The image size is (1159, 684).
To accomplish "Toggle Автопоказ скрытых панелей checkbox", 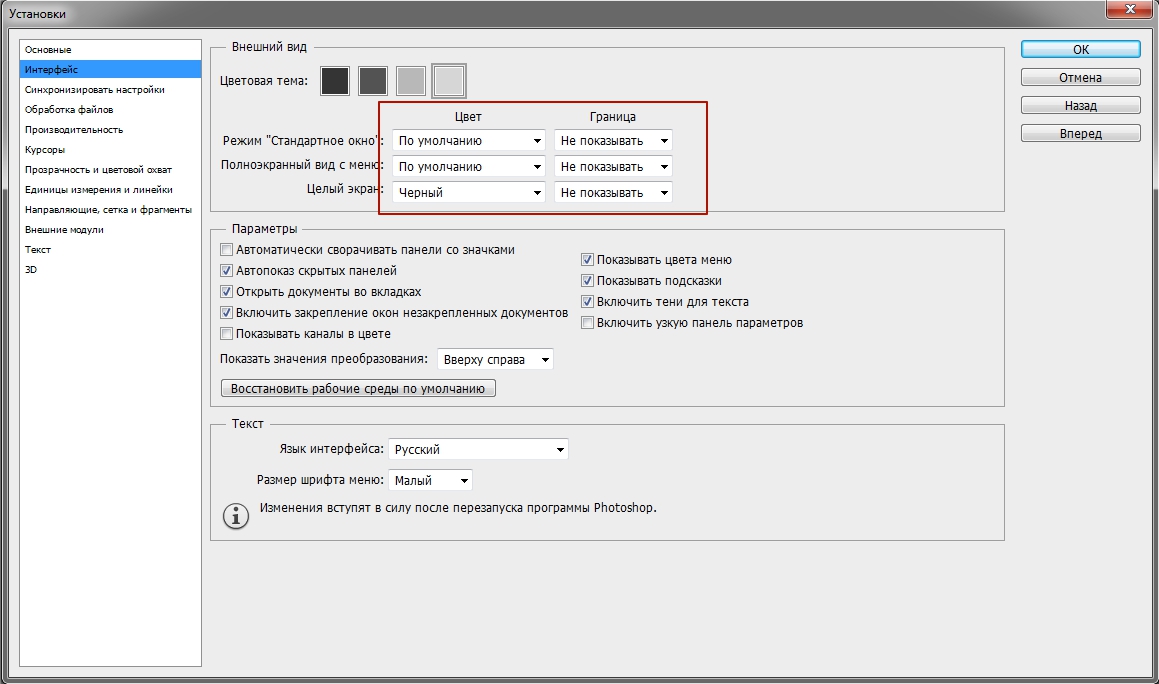I will tap(227, 271).
